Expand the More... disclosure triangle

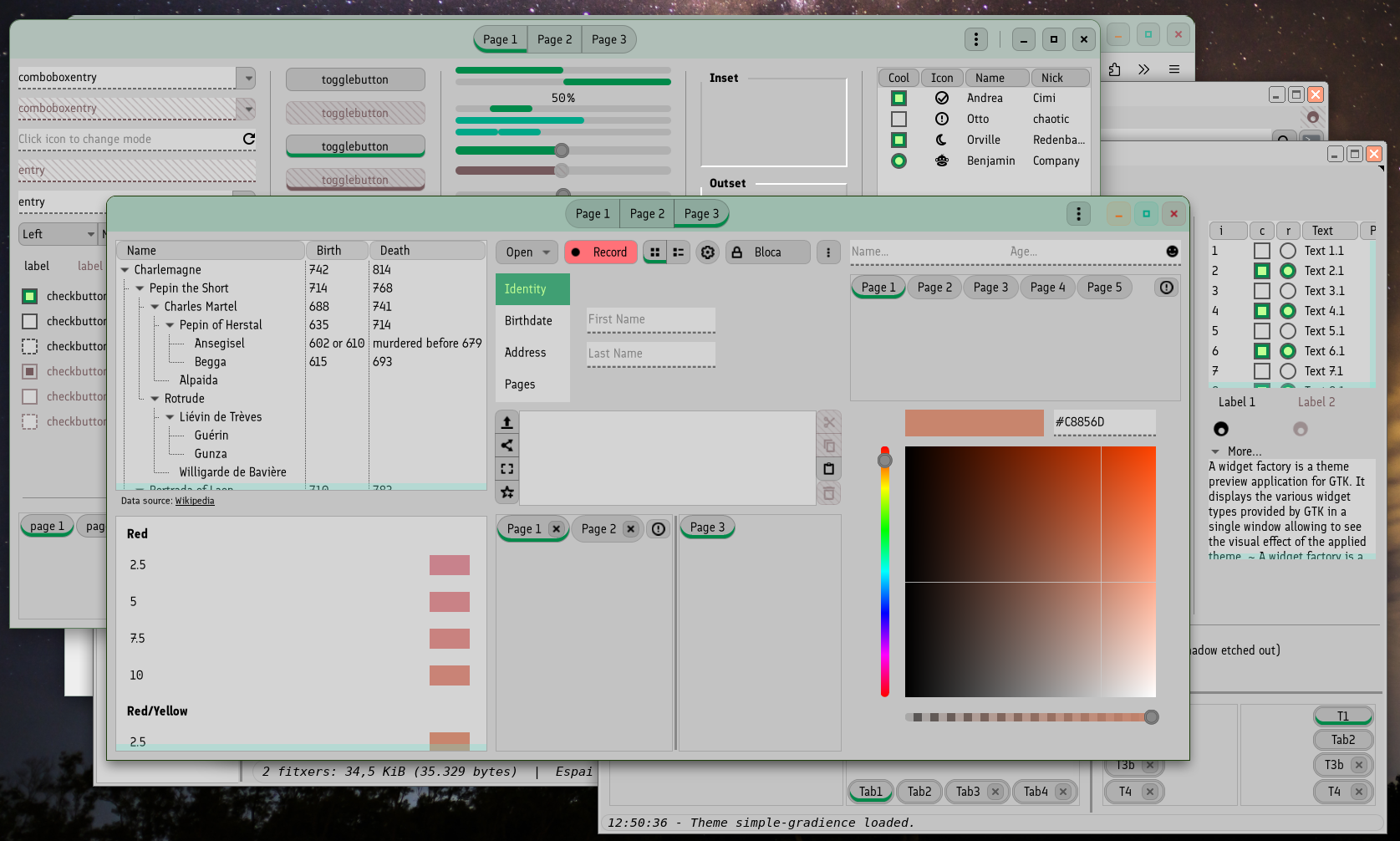[x=1215, y=451]
